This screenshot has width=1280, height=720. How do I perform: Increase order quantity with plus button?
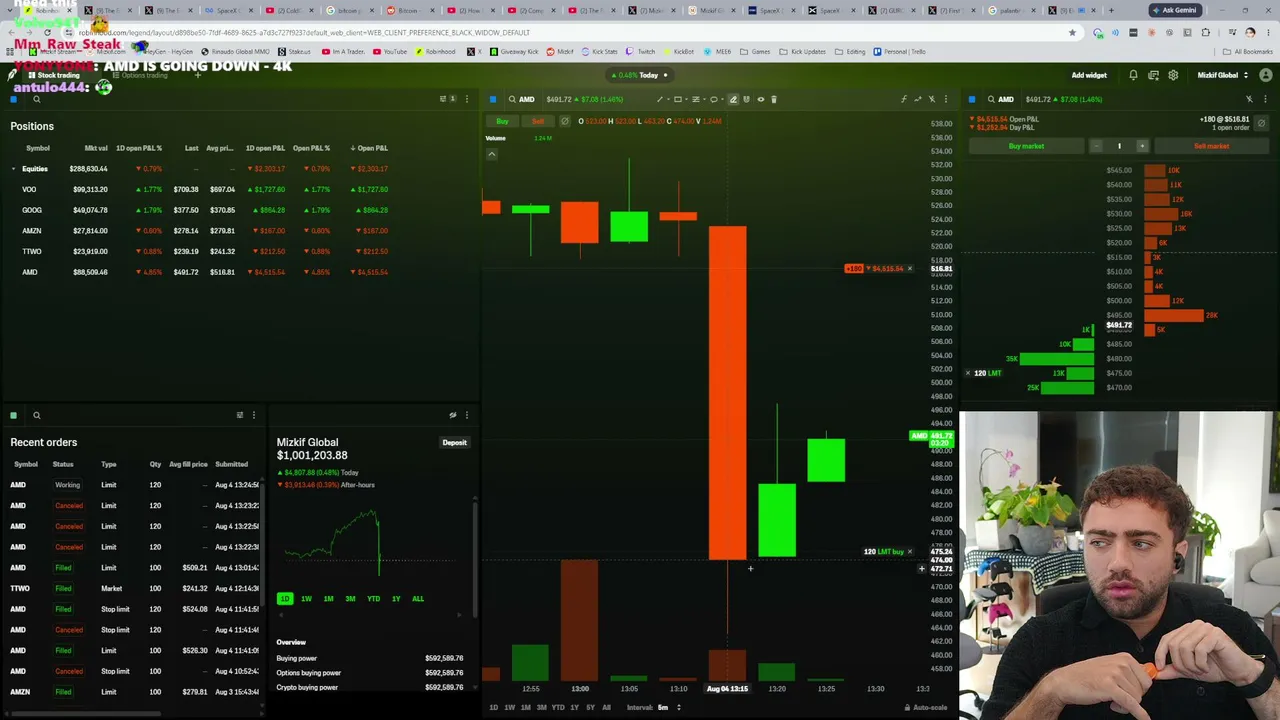(x=1142, y=146)
